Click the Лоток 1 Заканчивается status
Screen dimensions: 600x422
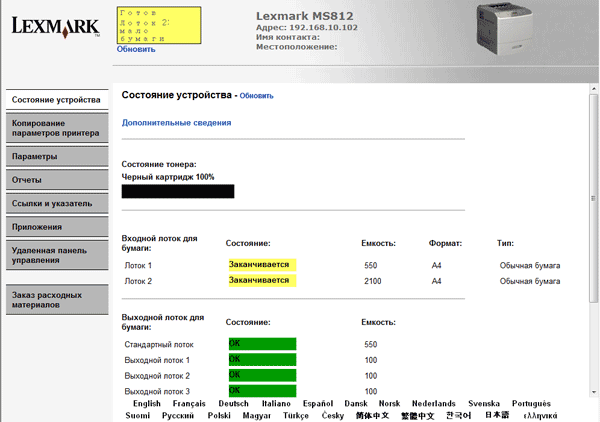click(262, 265)
